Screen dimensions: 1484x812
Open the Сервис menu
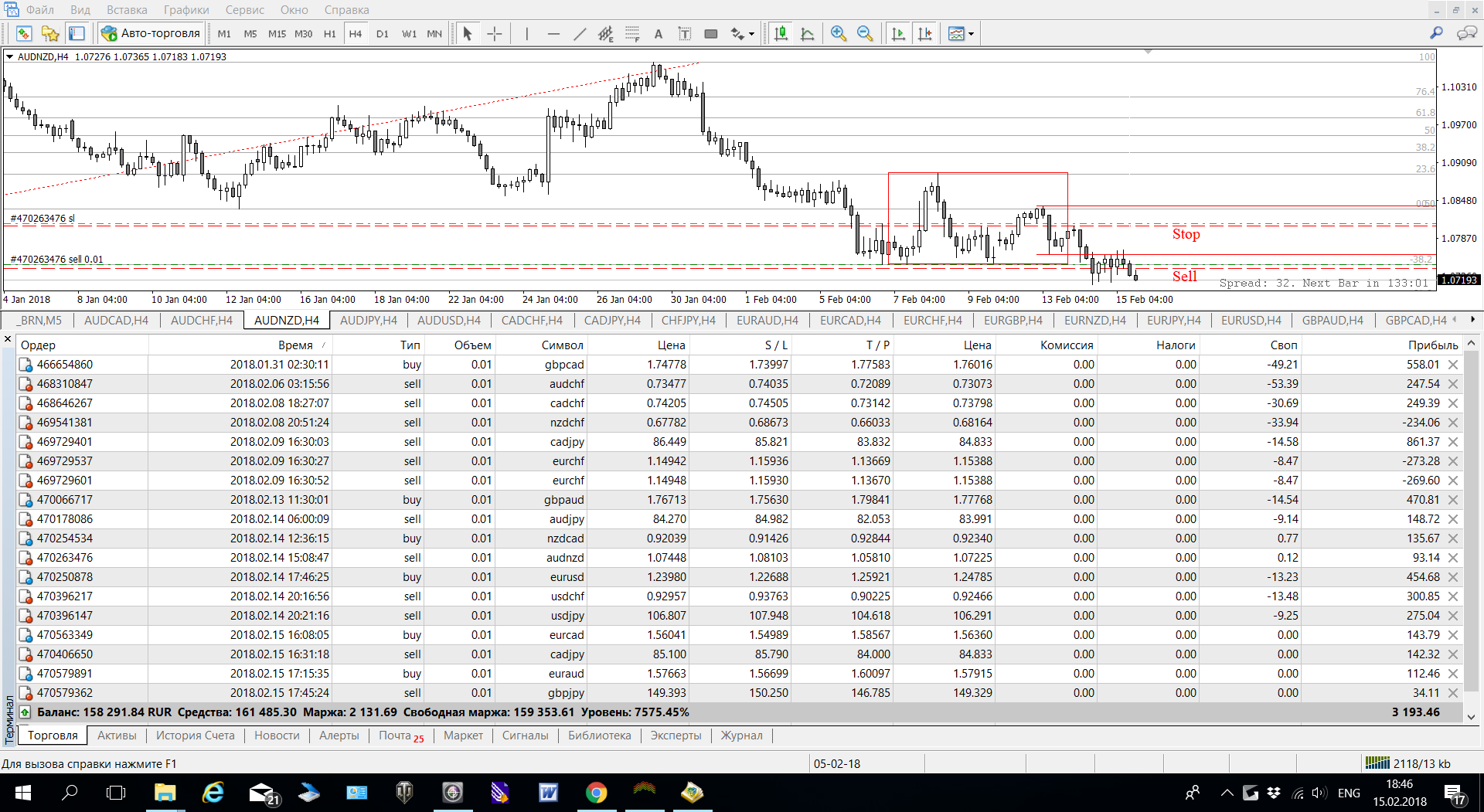245,9
